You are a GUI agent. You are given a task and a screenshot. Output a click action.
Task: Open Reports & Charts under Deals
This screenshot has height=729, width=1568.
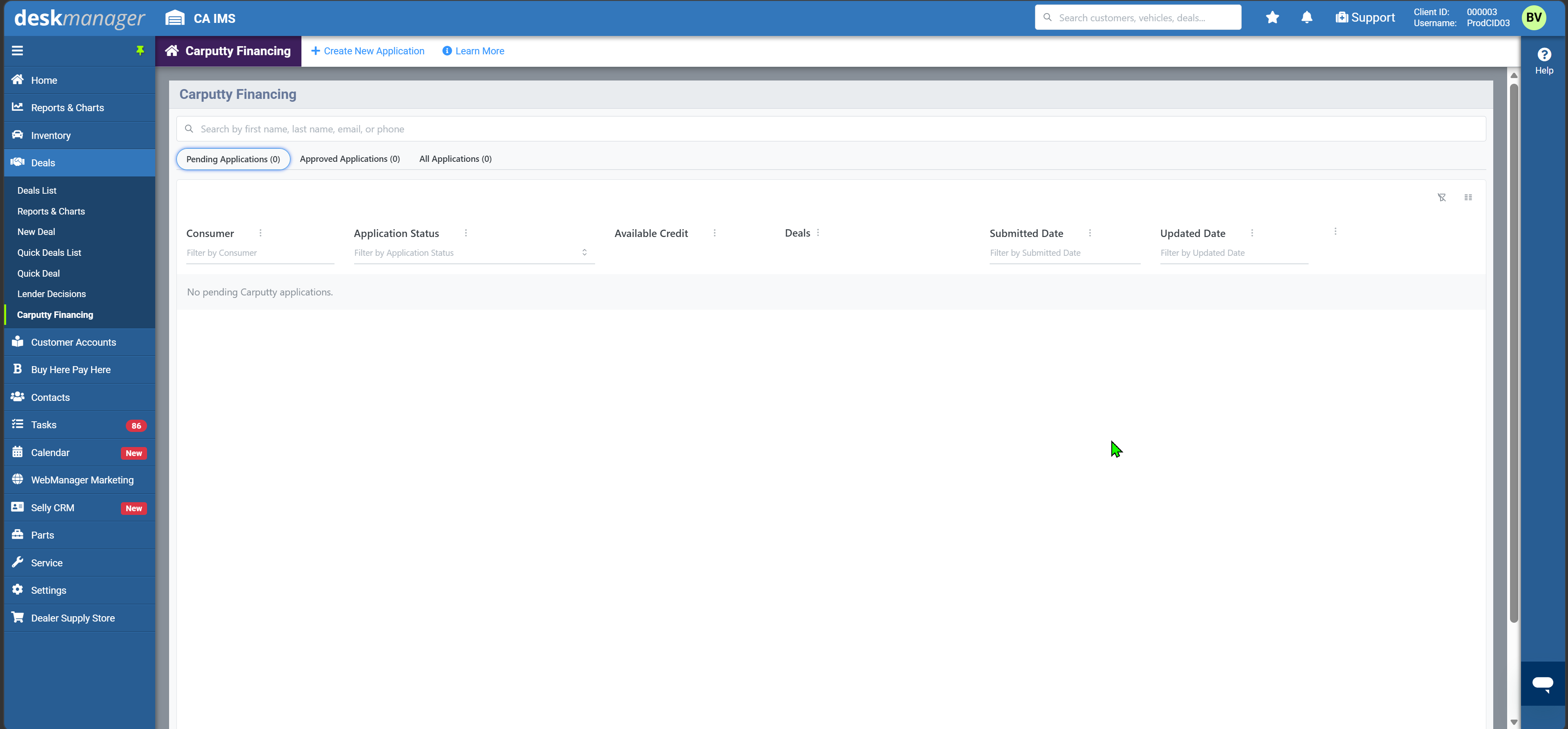tap(51, 211)
